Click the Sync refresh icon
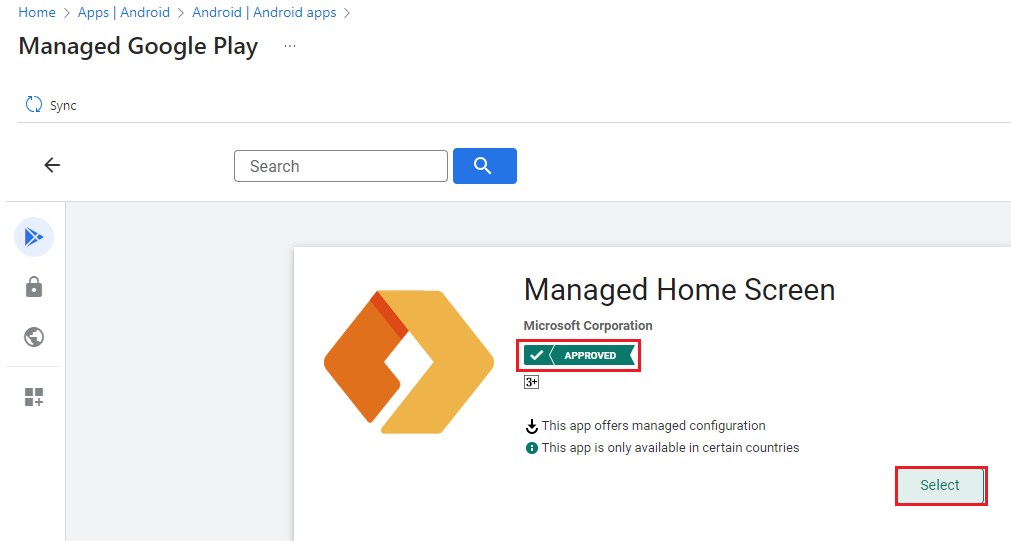The width and height of the screenshot is (1011, 541). point(34,105)
